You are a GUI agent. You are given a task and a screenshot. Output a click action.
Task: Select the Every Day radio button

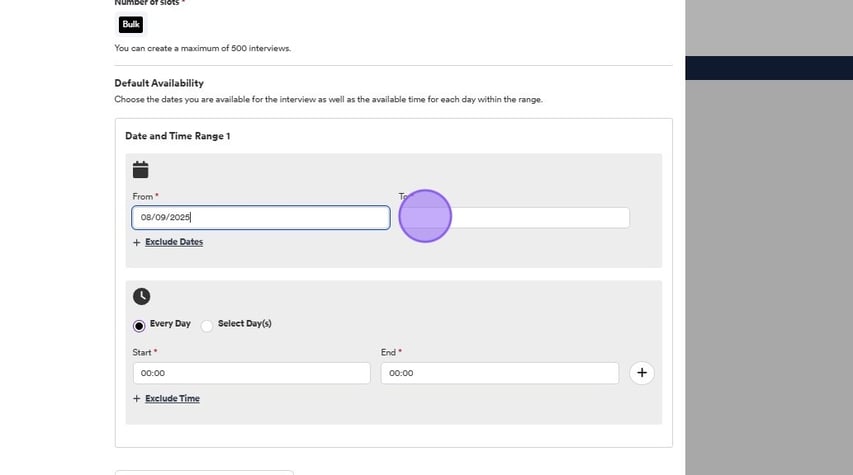point(139,325)
